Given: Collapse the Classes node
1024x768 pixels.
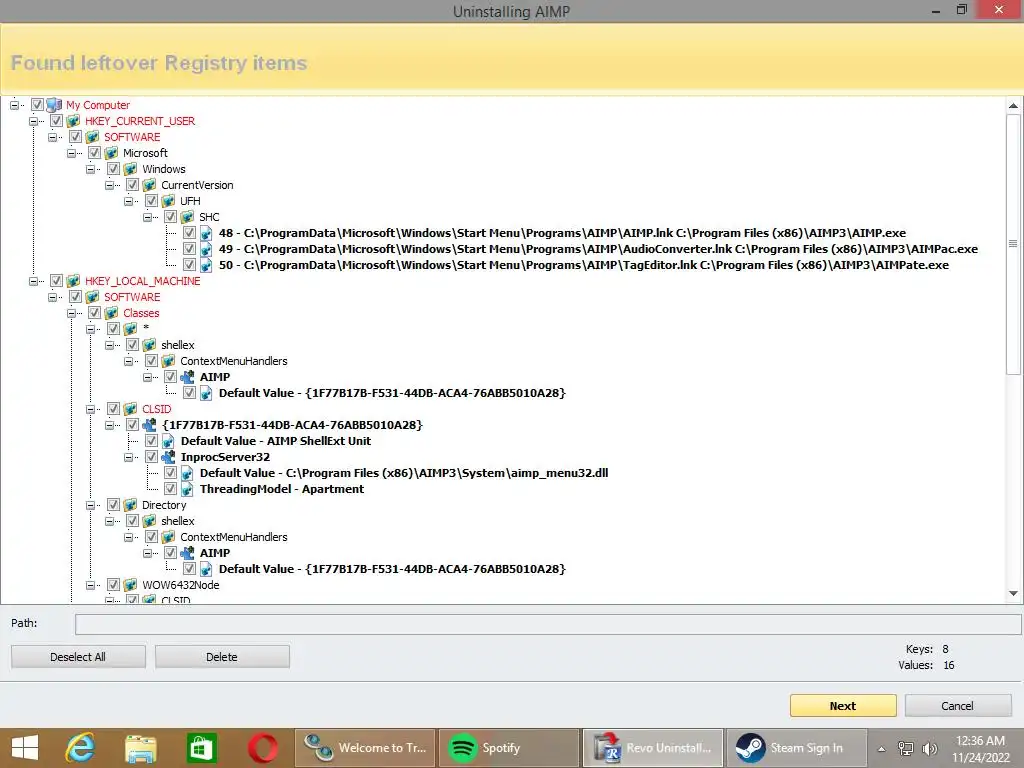Looking at the screenshot, I should [71, 313].
